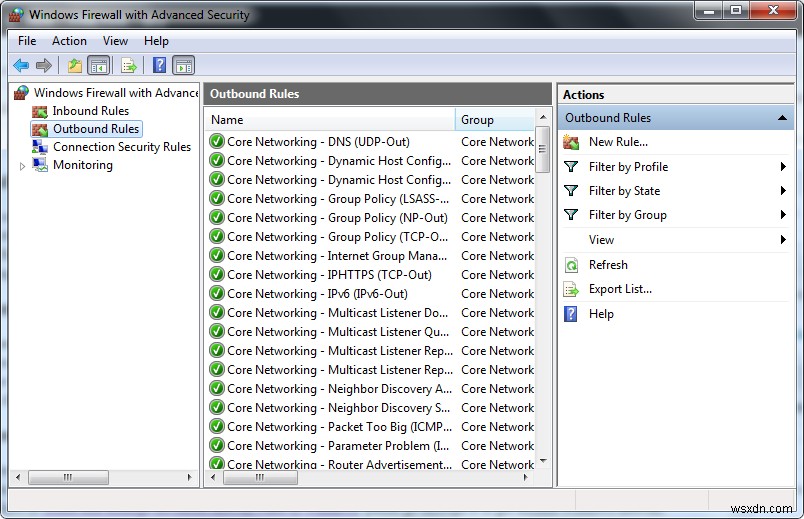Click green check icon of IPHTTPS (TCP-Out) rule

[217, 274]
